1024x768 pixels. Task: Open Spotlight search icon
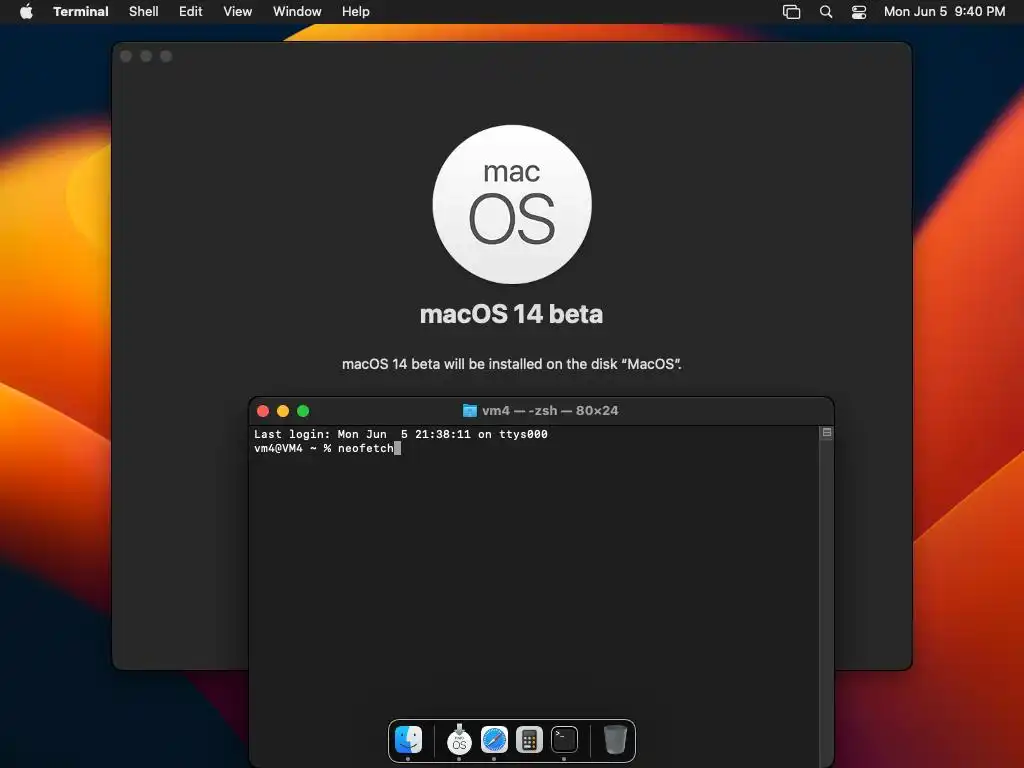point(826,12)
